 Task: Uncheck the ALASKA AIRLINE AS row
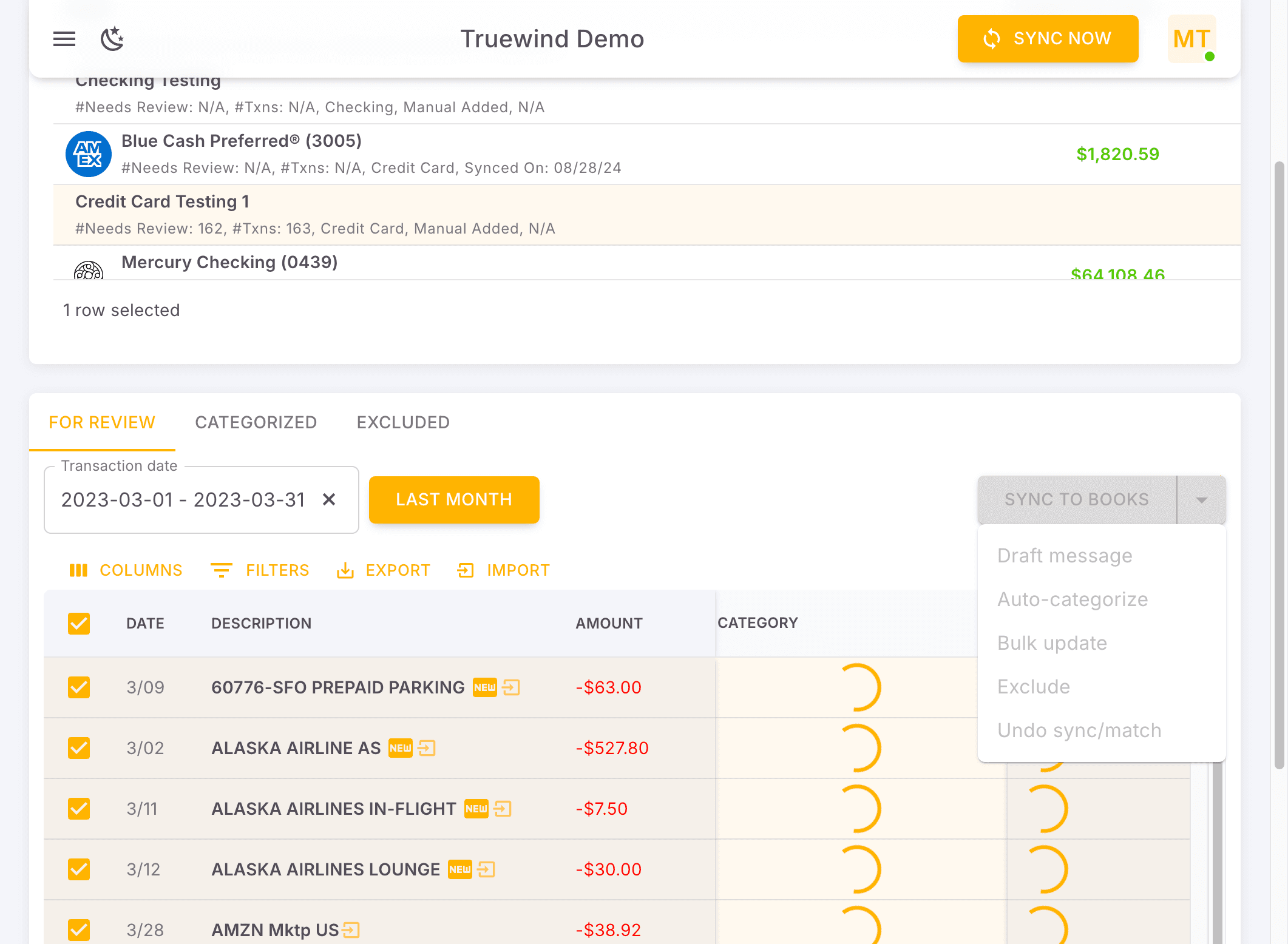(78, 748)
